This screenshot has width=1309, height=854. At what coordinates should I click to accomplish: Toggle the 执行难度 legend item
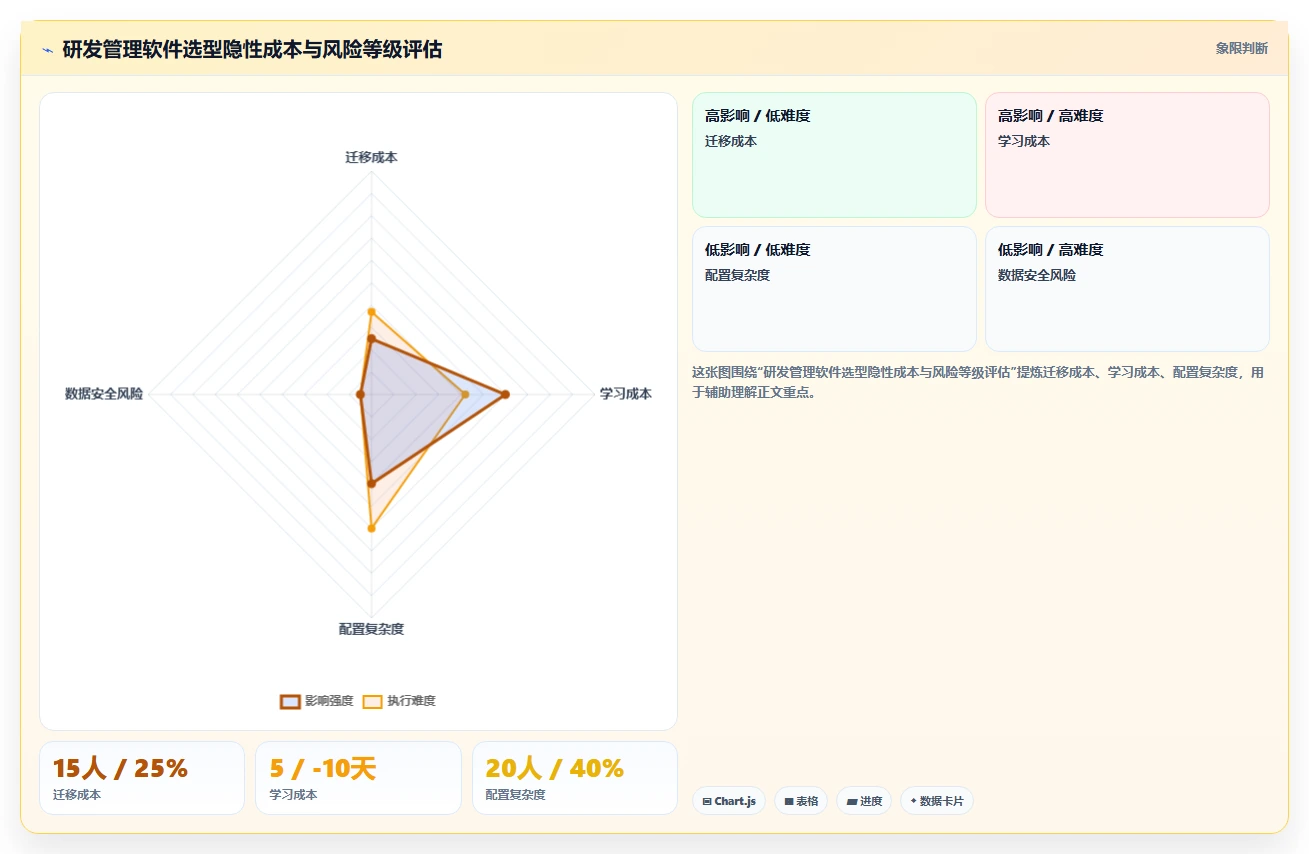pos(399,701)
